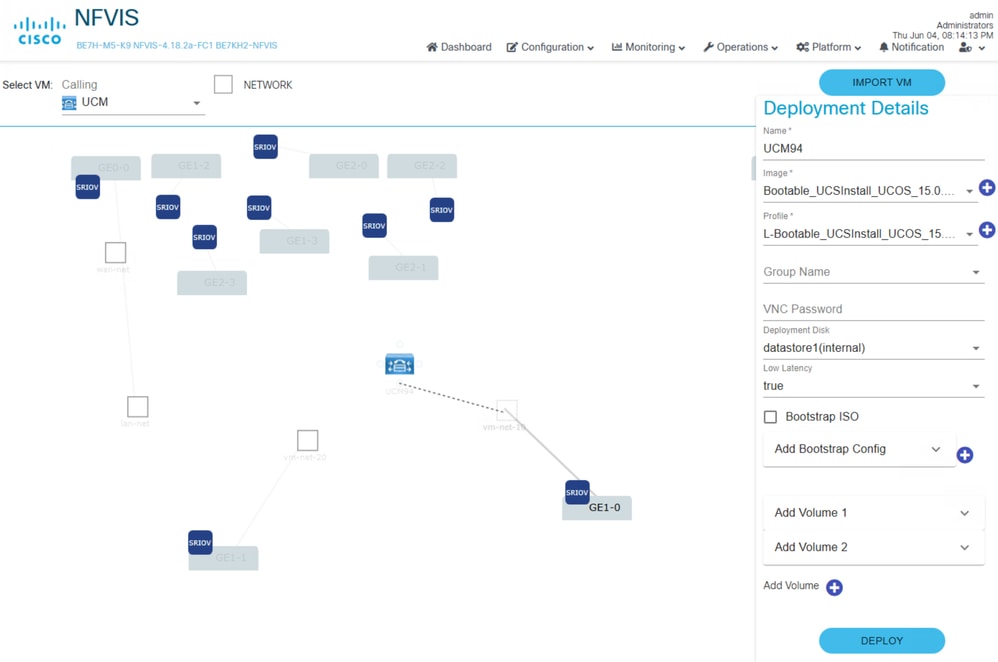
Task: Click the IMPORT VM button
Action: 882,83
